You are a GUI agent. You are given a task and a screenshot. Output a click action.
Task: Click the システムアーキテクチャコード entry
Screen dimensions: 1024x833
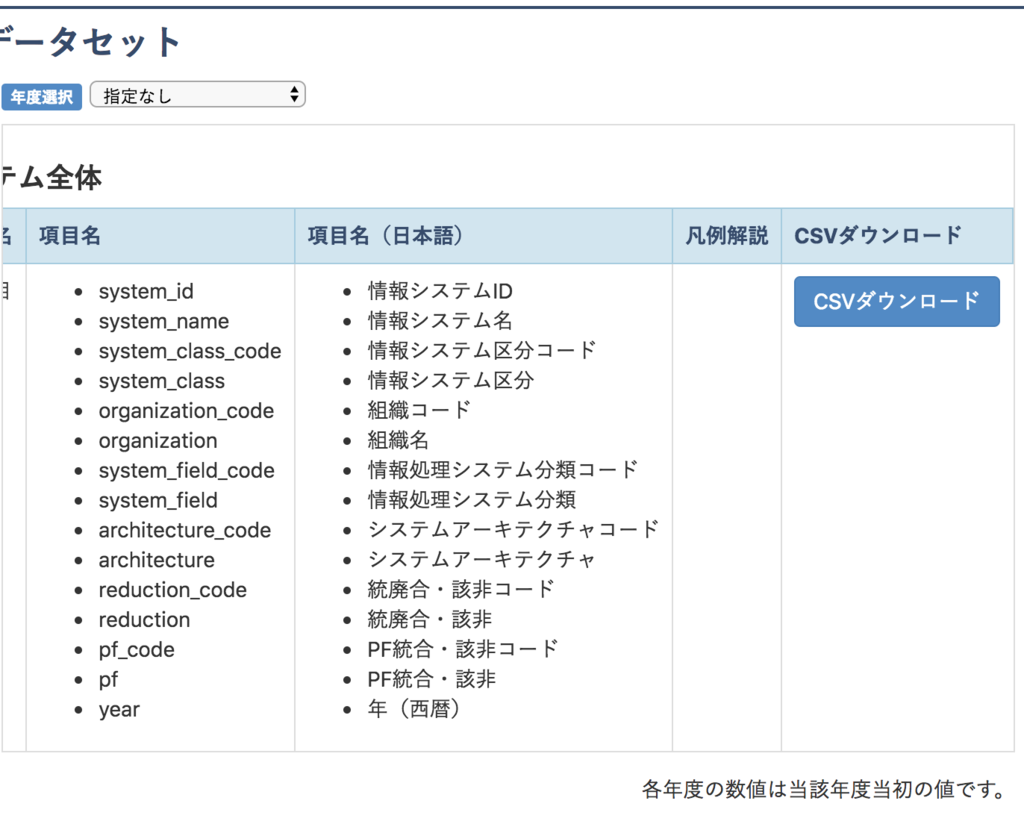513,530
